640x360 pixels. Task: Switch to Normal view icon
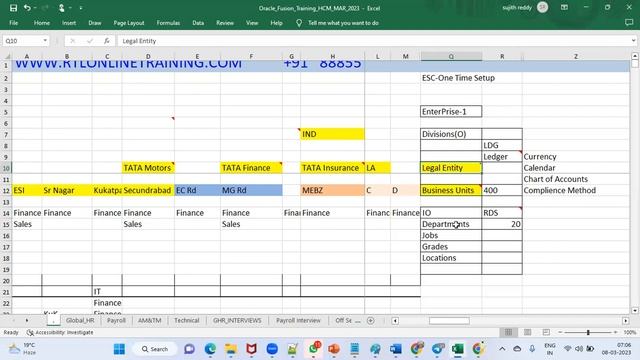coord(508,332)
